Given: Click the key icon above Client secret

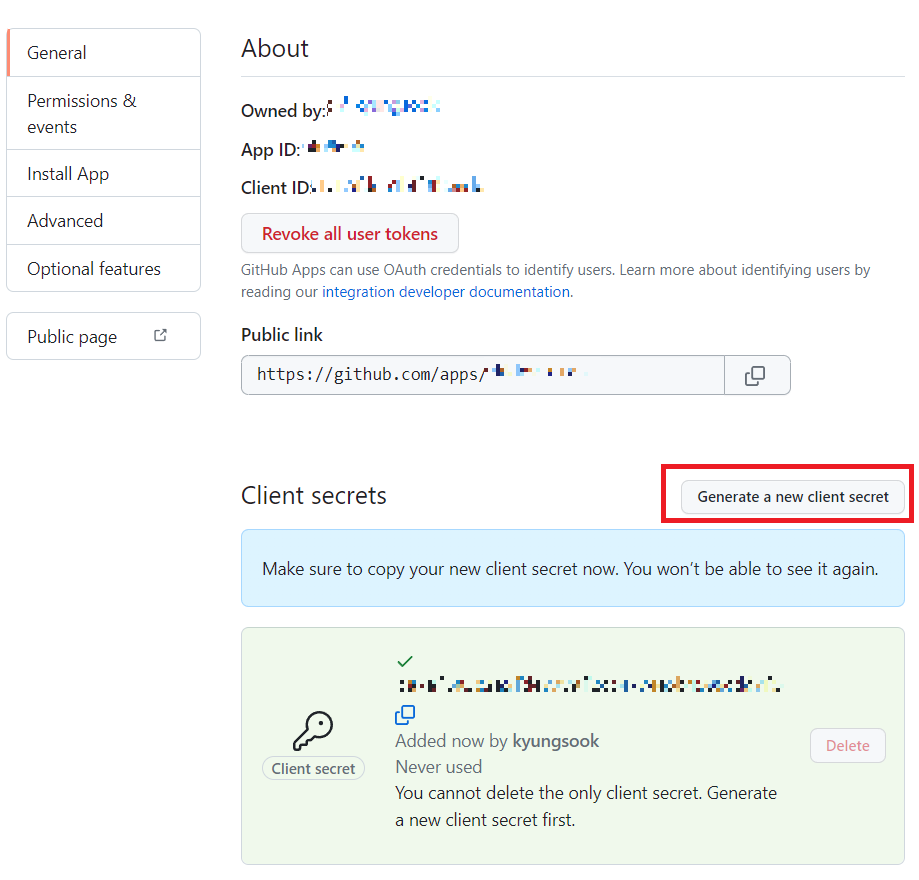Looking at the screenshot, I should click(313, 730).
